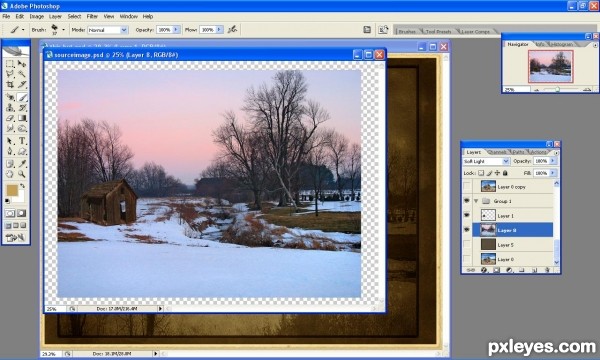Open layer Fill slider arrow
Image resolution: width=600 pixels, height=360 pixels.
(553, 173)
